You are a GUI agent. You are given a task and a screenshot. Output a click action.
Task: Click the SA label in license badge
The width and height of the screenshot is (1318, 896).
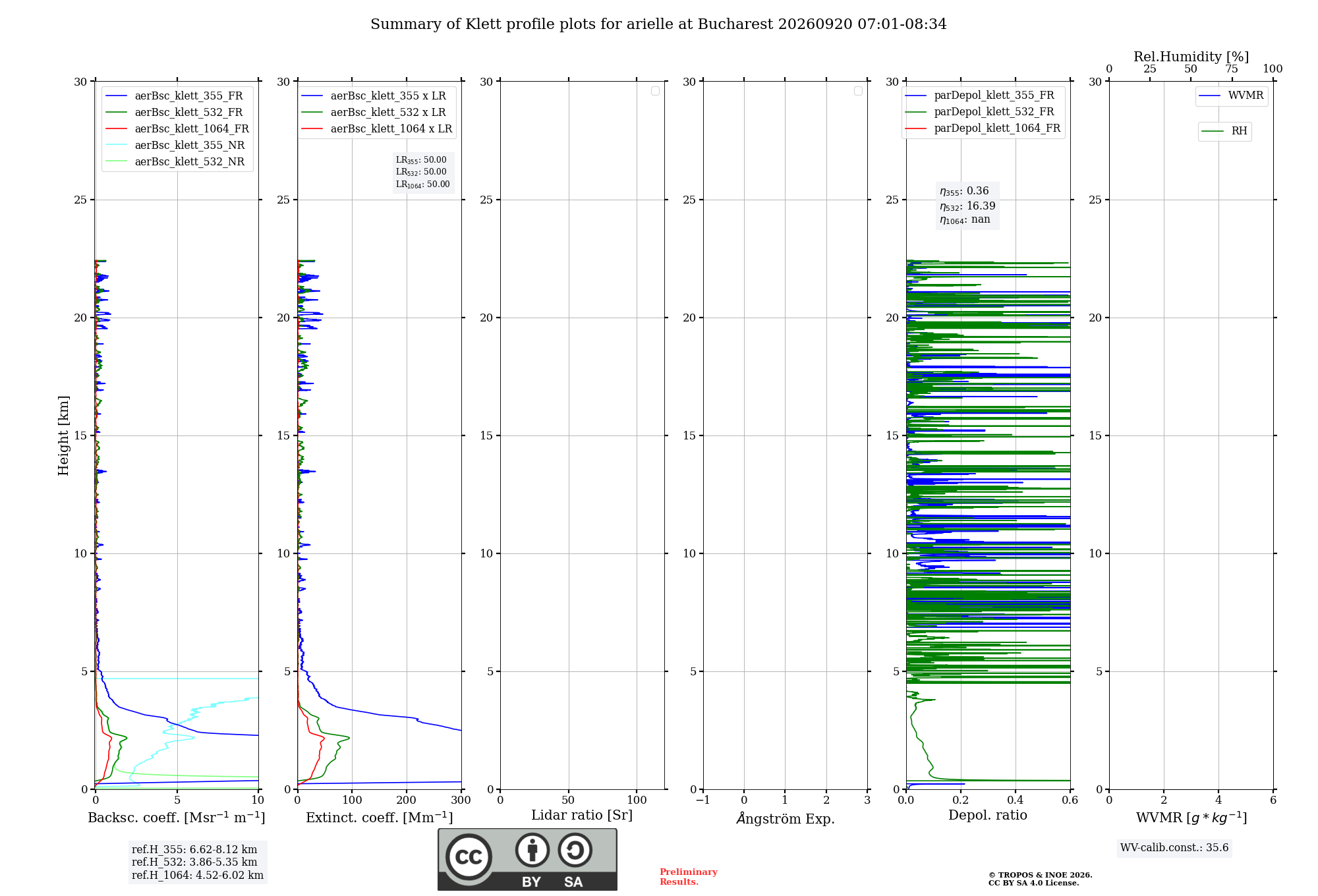point(573,882)
